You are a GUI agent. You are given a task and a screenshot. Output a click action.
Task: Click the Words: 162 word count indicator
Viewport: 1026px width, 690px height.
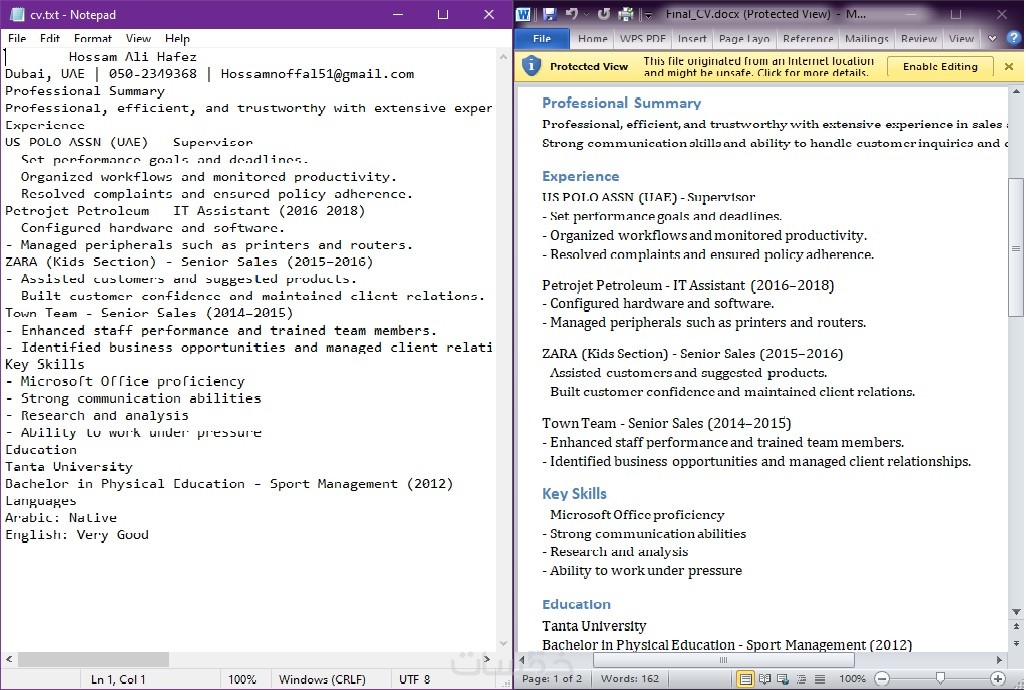pos(629,679)
